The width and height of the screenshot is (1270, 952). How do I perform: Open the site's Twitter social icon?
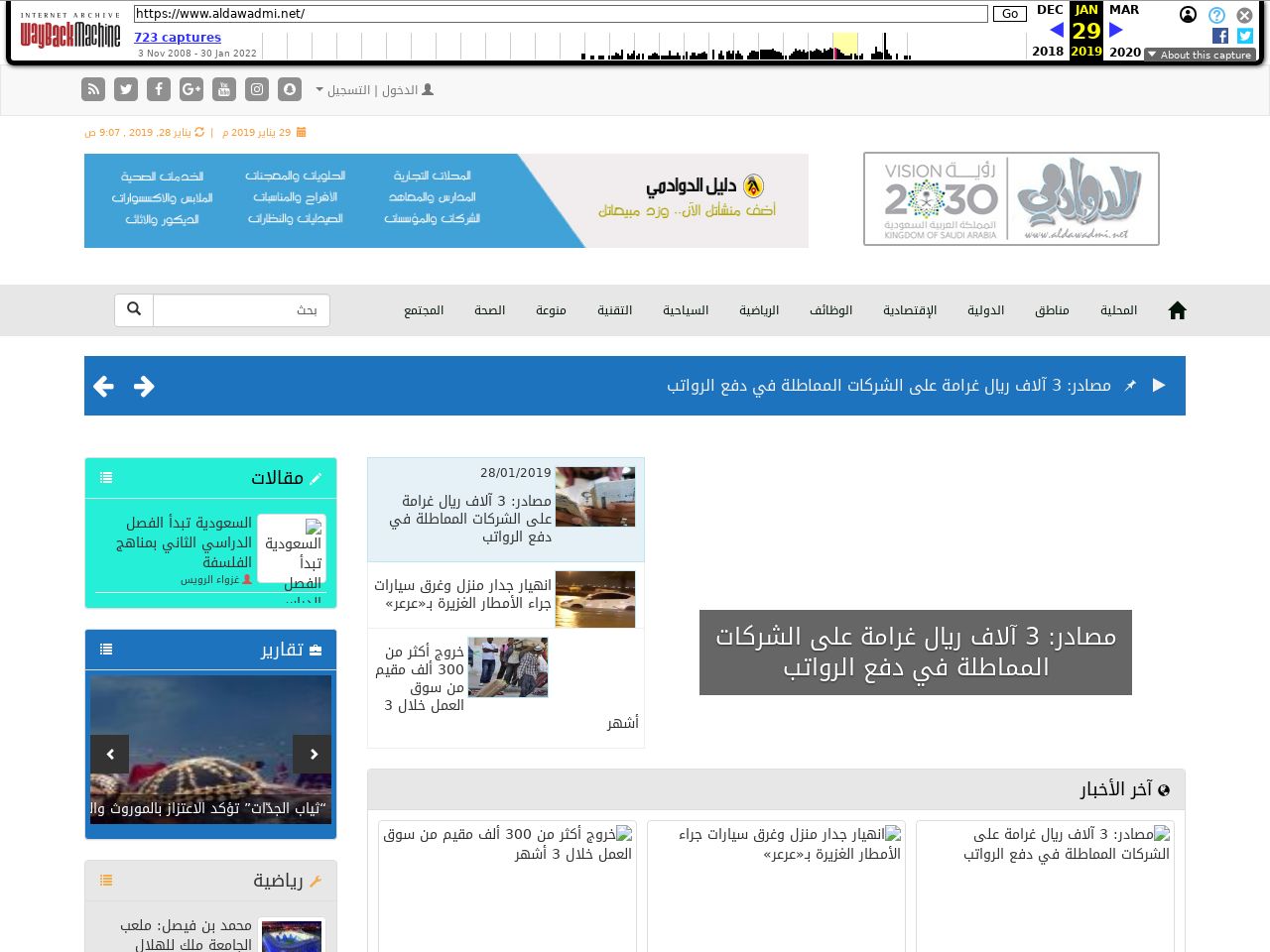click(126, 89)
